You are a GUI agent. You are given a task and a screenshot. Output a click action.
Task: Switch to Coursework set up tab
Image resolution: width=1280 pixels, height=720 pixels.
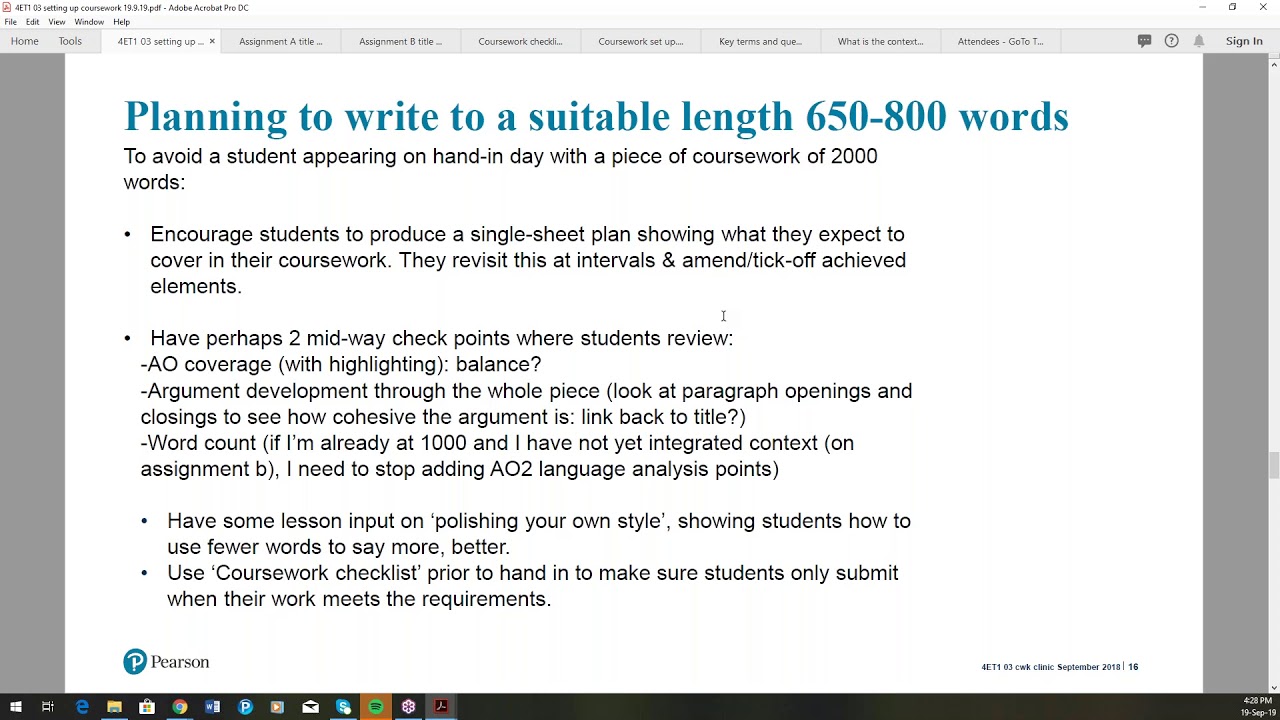coord(640,42)
